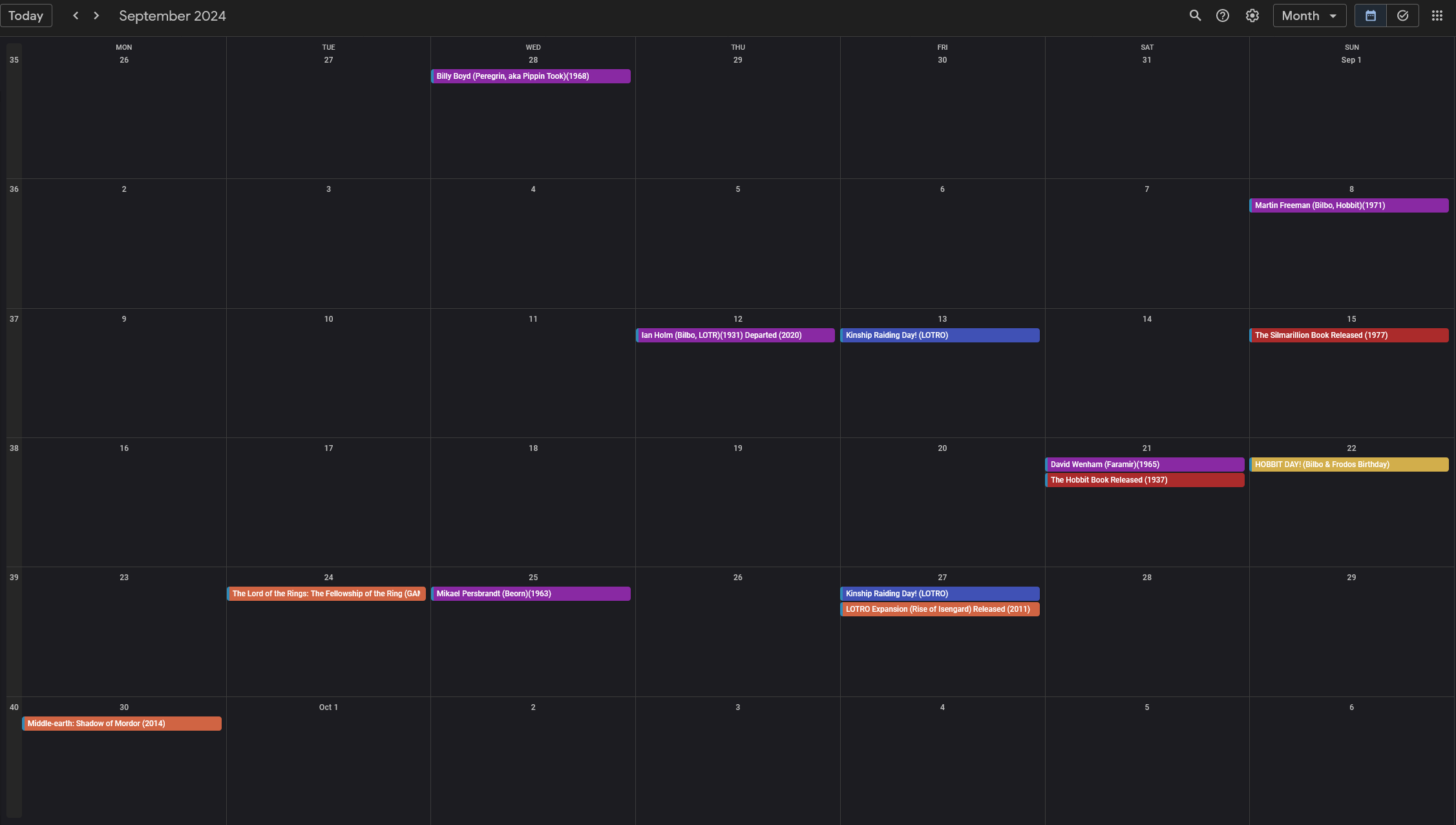Expand the Month view dropdown
Viewport: 1456px width, 825px height.
click(1309, 16)
